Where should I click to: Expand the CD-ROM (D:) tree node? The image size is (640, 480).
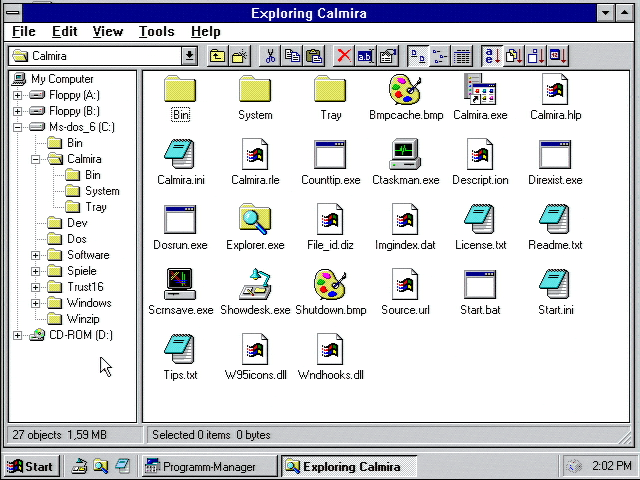[18, 335]
